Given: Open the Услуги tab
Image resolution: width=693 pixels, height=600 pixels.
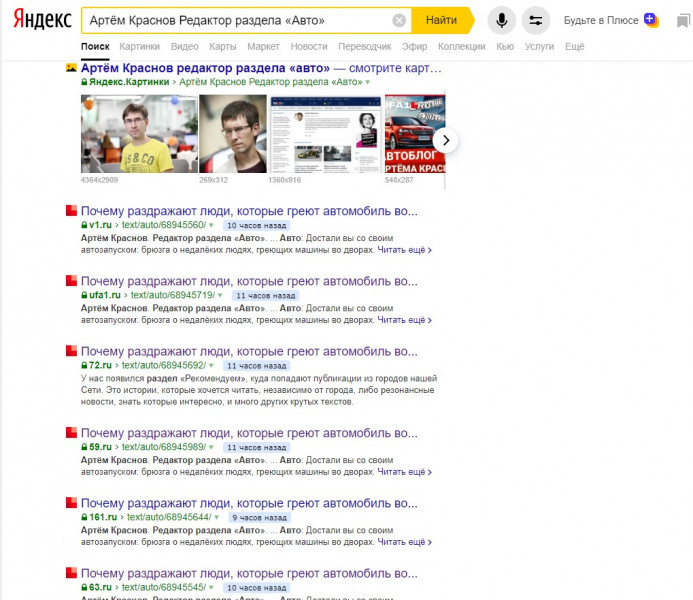Looking at the screenshot, I should click(x=539, y=46).
